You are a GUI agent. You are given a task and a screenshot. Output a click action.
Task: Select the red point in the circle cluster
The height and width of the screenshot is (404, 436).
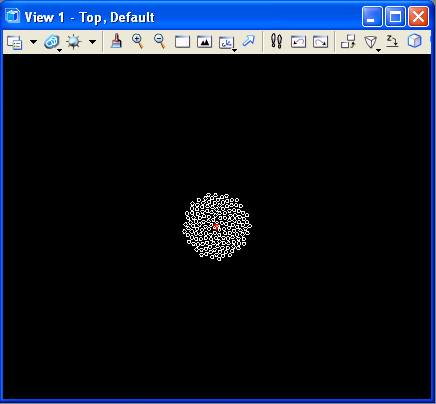pyautogui.click(x=216, y=227)
